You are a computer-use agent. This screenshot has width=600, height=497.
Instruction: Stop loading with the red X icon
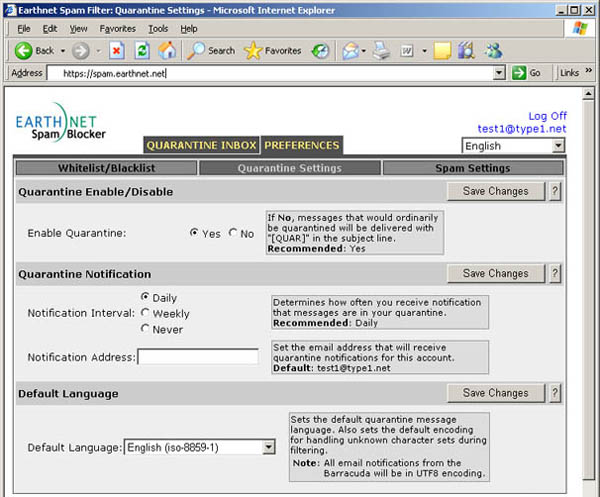coord(117,51)
